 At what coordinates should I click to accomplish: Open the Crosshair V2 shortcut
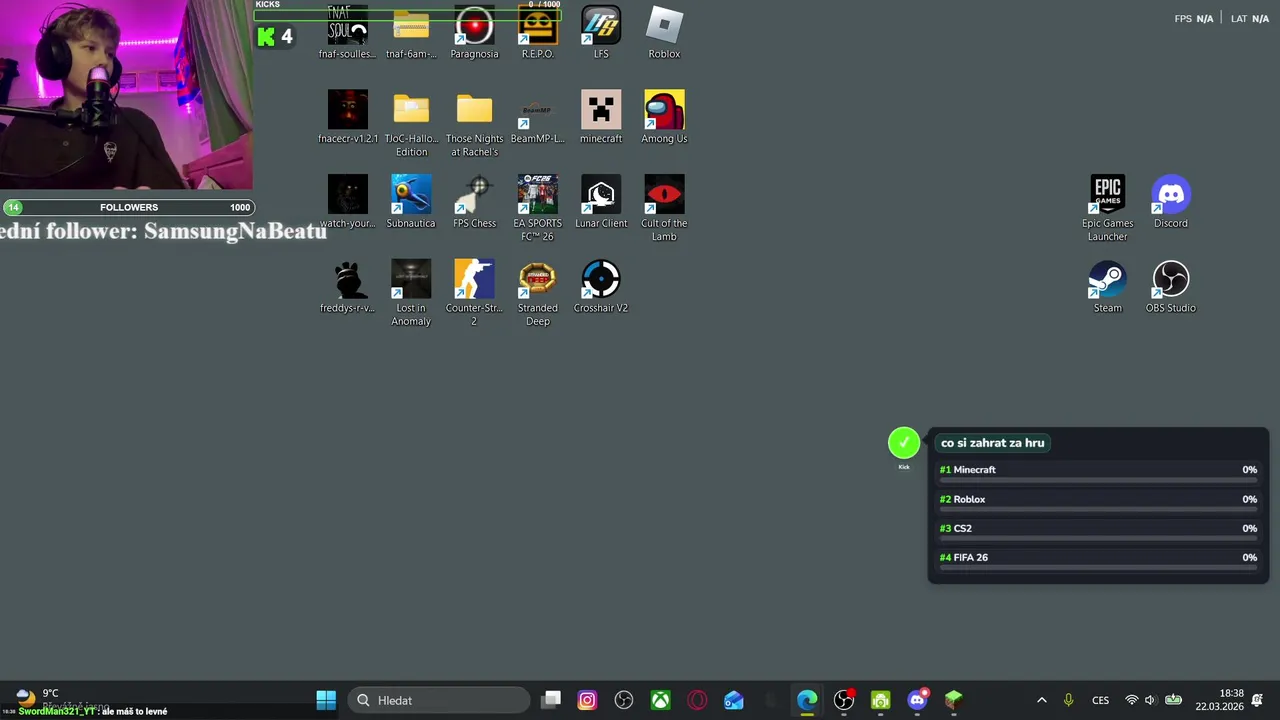pos(601,287)
